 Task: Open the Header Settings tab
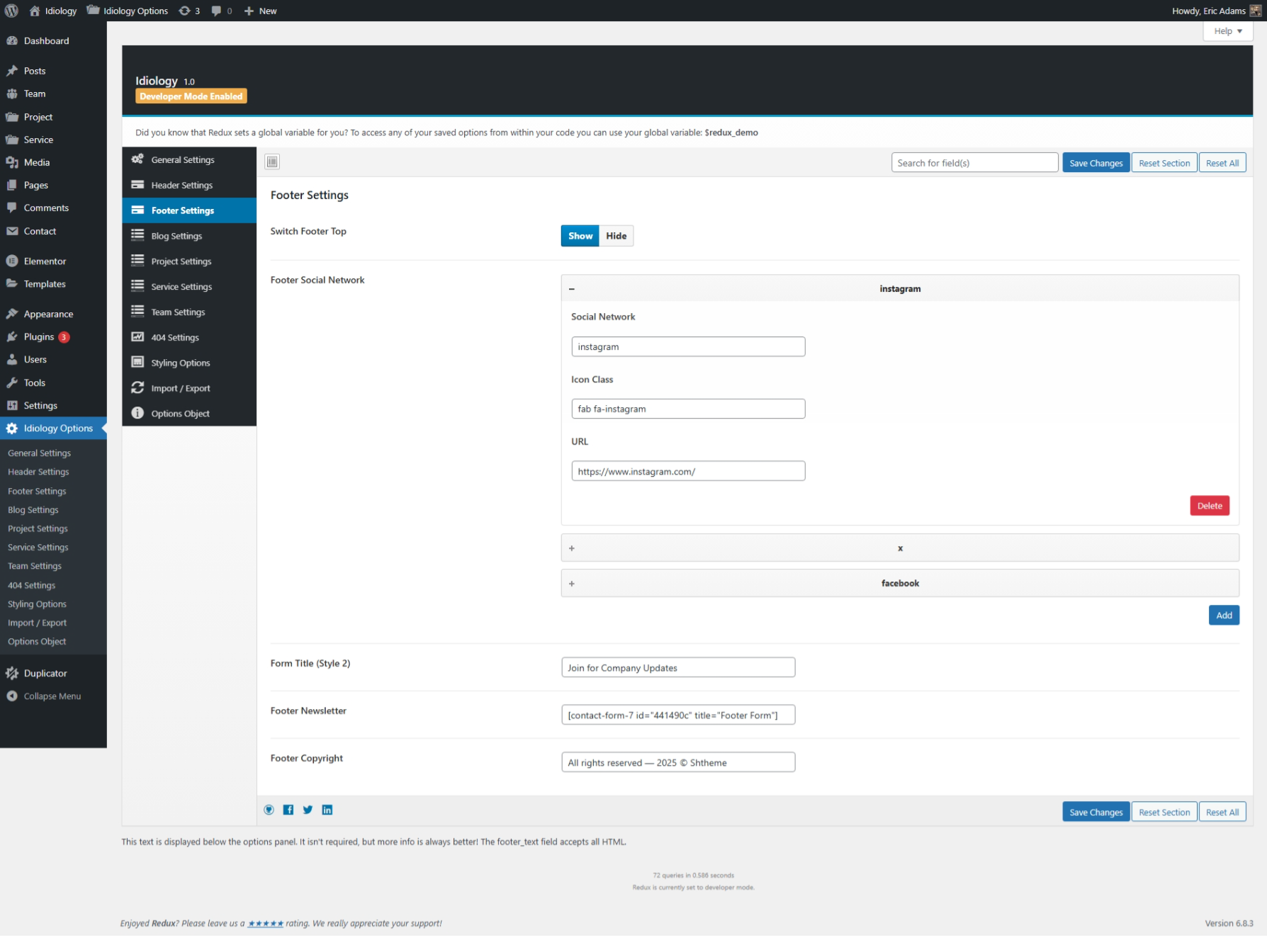(181, 185)
